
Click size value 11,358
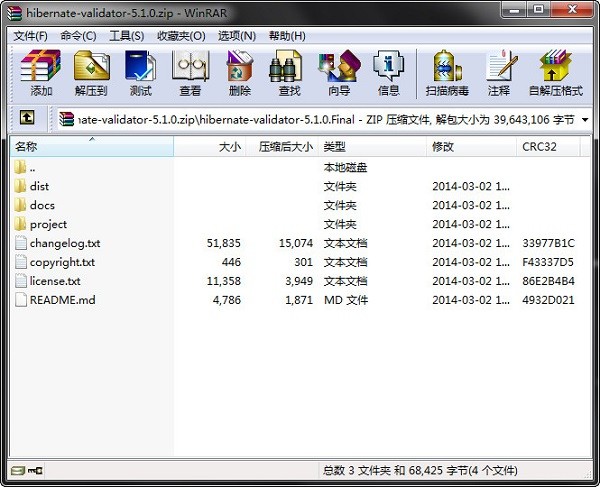click(224, 281)
